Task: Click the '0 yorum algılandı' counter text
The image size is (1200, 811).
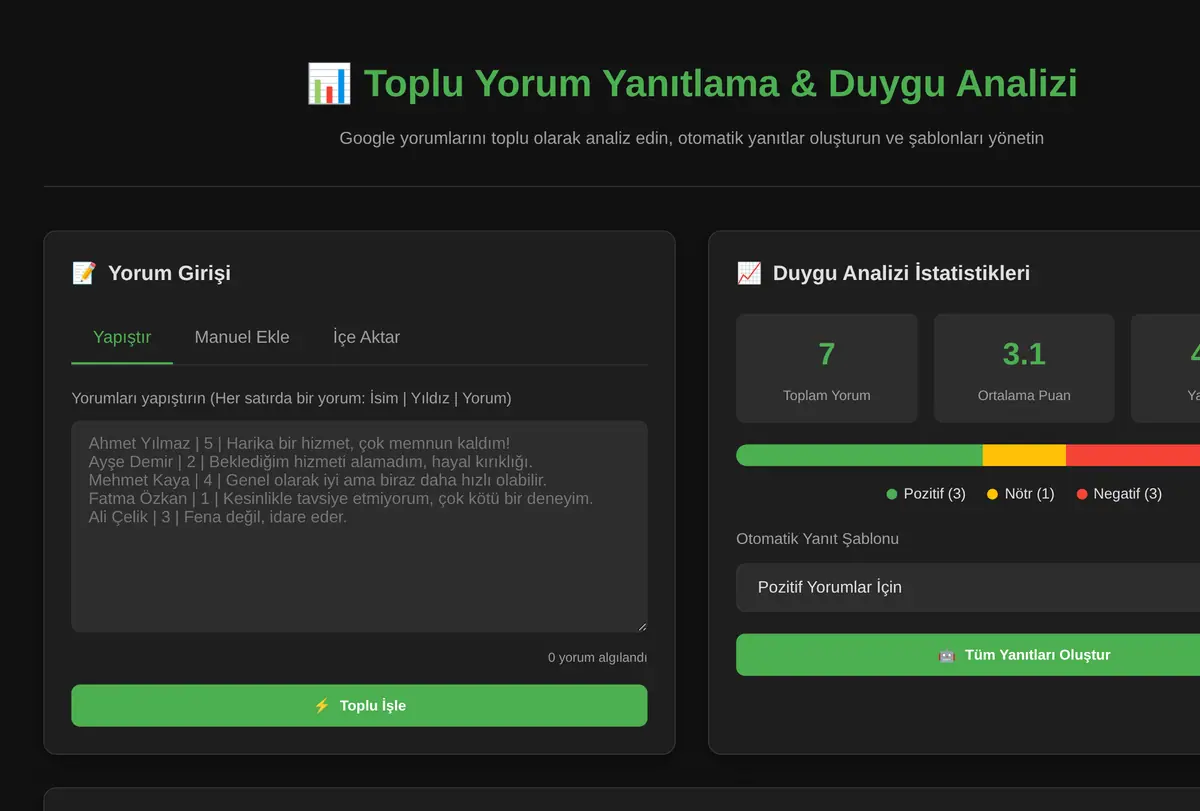Action: click(597, 657)
